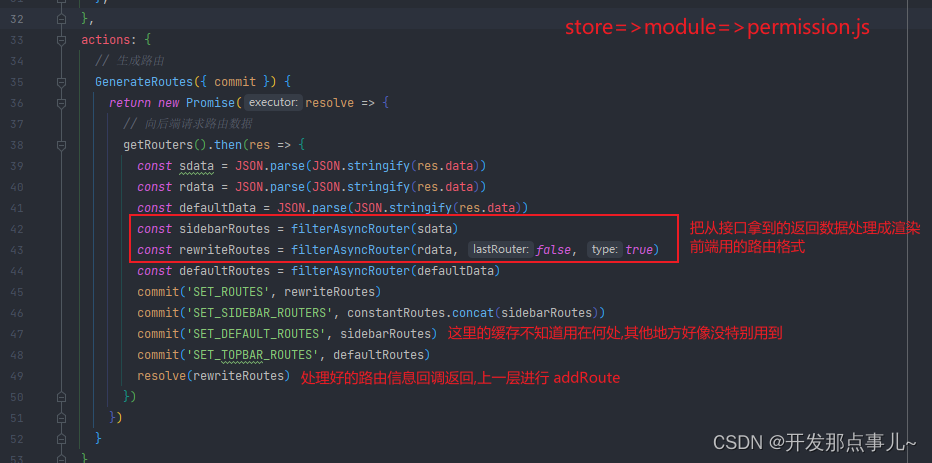Click the 'defaultData' variable declared on line 41
The height and width of the screenshot is (463, 932).
point(218,208)
